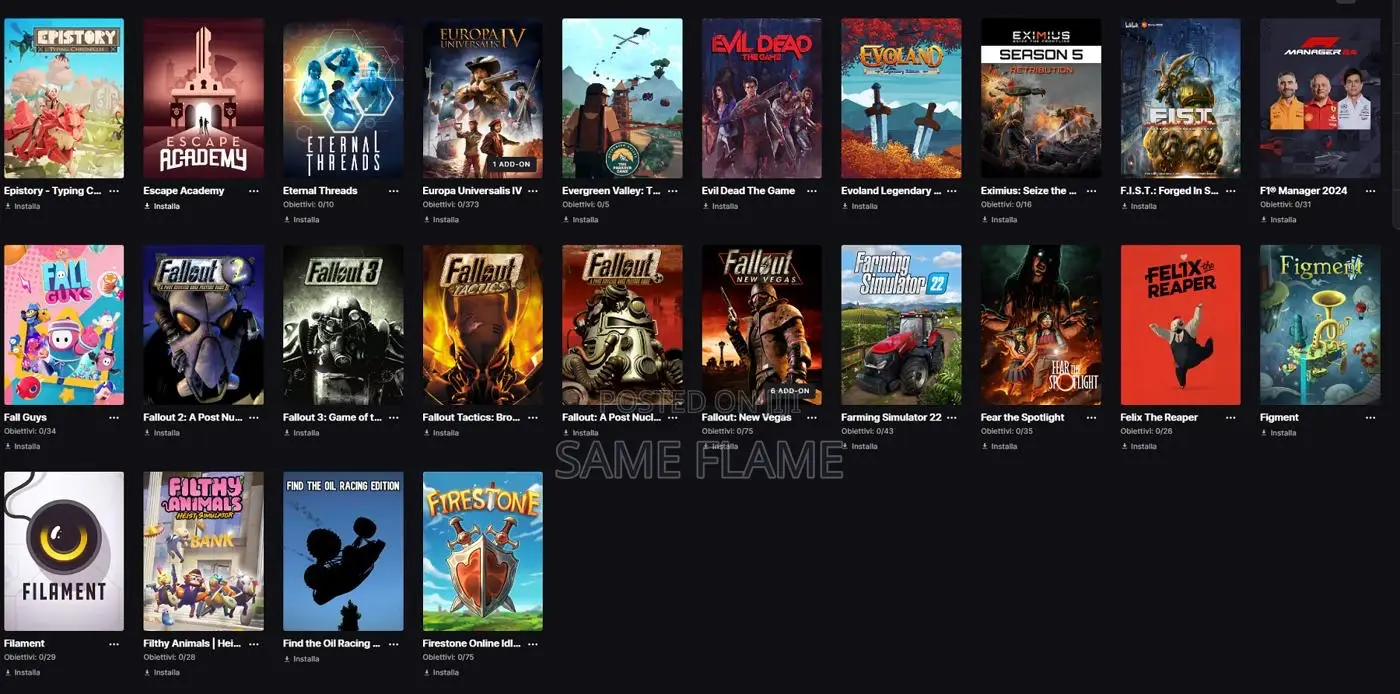
Task: Install Europa Universalis IV
Action: point(441,220)
